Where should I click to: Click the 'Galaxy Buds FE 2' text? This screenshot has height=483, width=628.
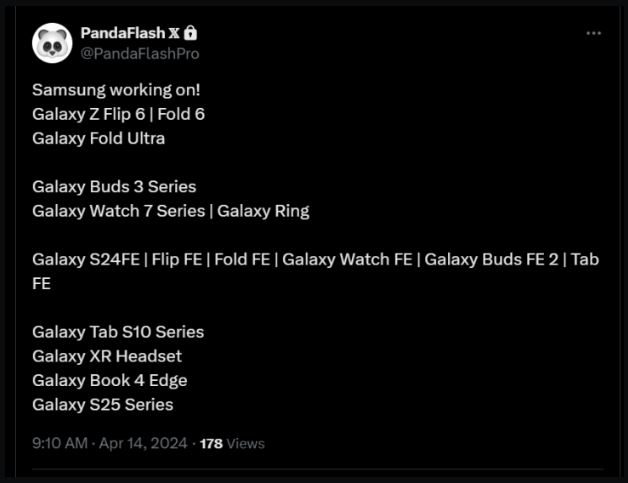(491, 260)
